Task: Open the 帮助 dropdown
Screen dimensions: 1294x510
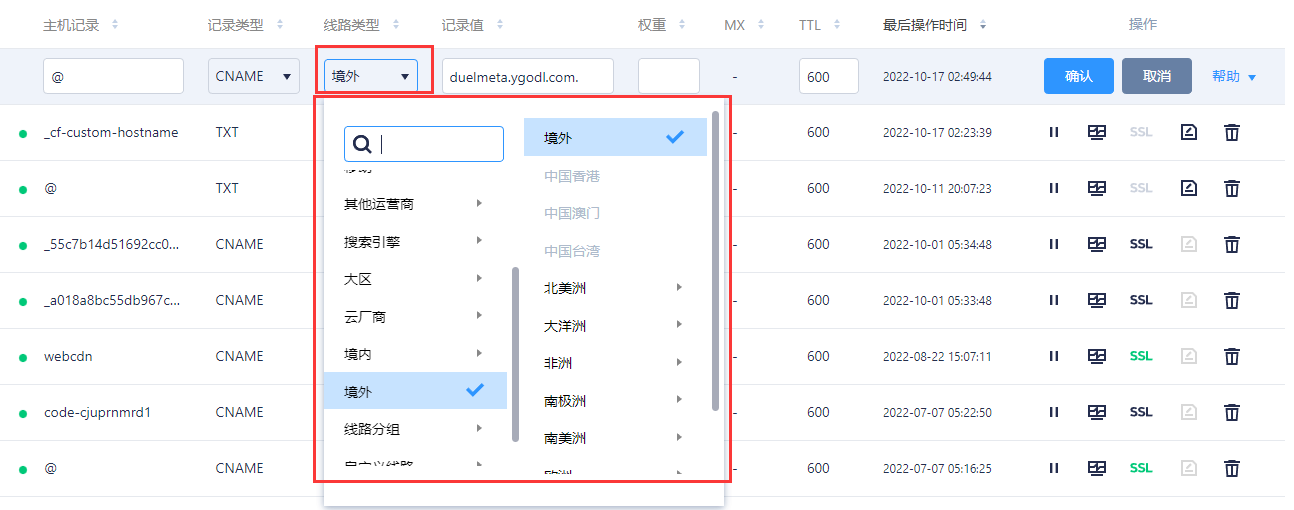Action: pyautogui.click(x=1234, y=76)
